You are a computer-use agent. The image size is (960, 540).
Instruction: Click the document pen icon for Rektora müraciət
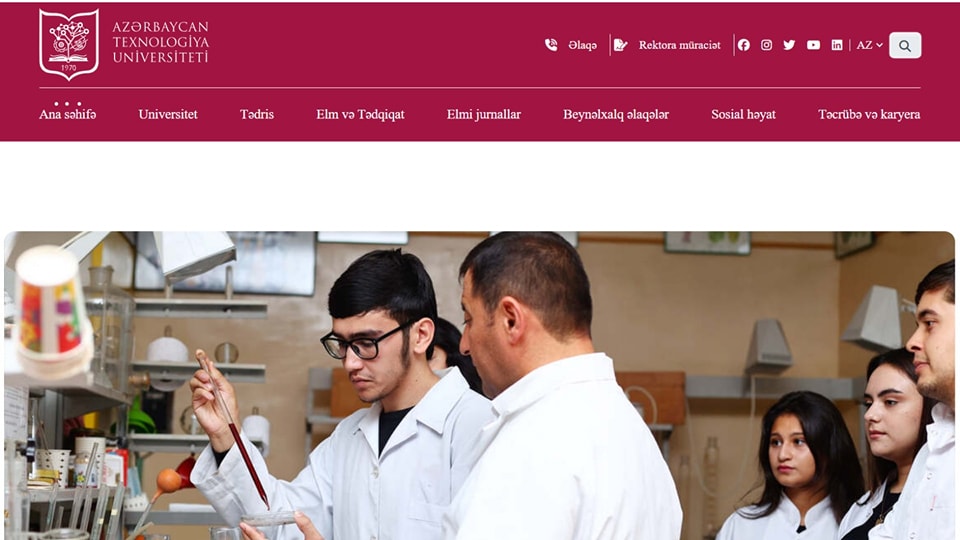pos(620,45)
